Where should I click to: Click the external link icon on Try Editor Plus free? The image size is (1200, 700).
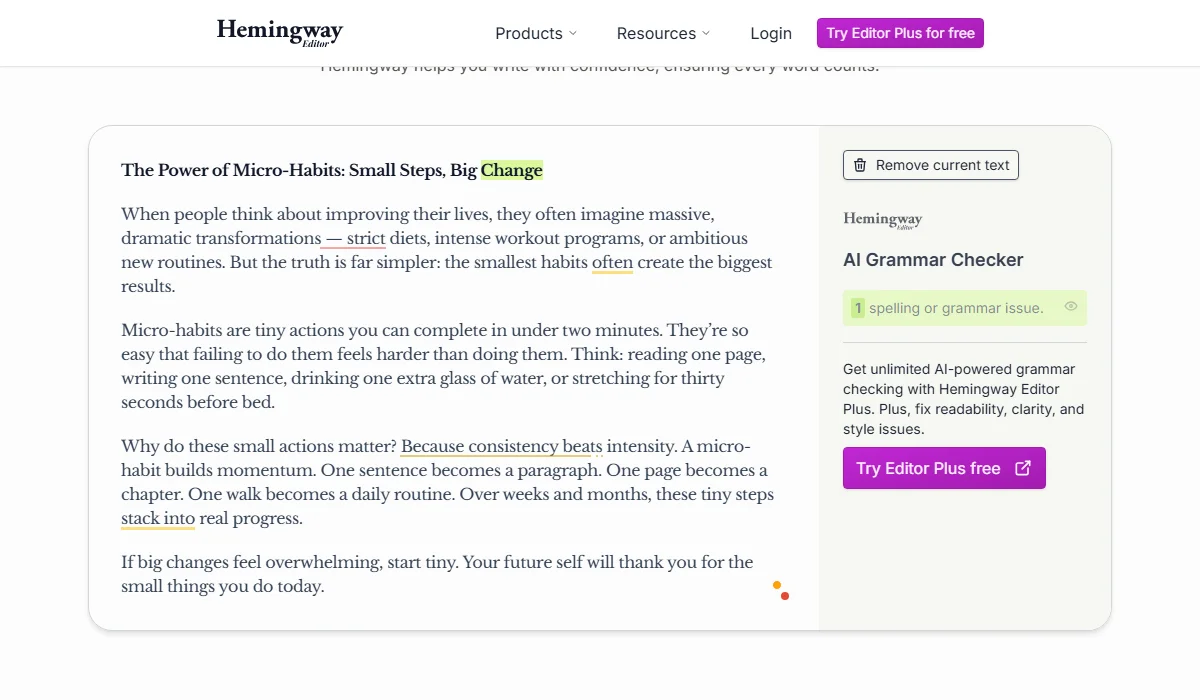pyautogui.click(x=1022, y=467)
